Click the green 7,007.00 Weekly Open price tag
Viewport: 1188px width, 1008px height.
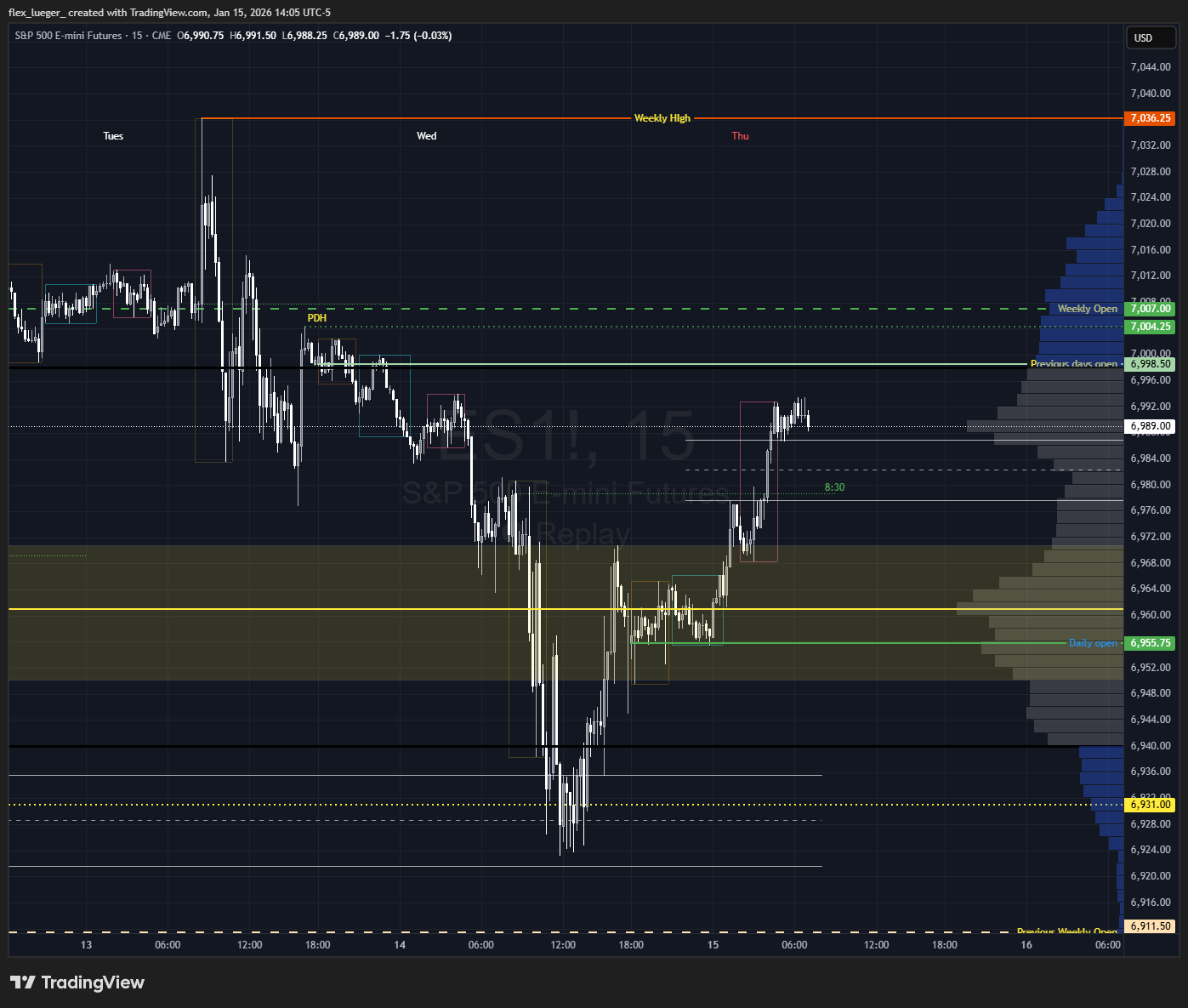(x=1149, y=309)
